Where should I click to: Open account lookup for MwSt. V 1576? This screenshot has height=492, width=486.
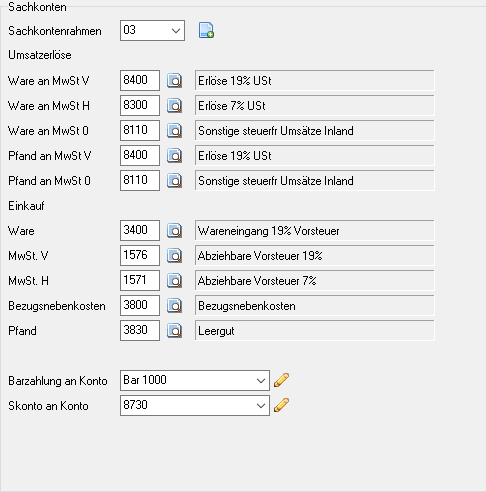(x=174, y=256)
